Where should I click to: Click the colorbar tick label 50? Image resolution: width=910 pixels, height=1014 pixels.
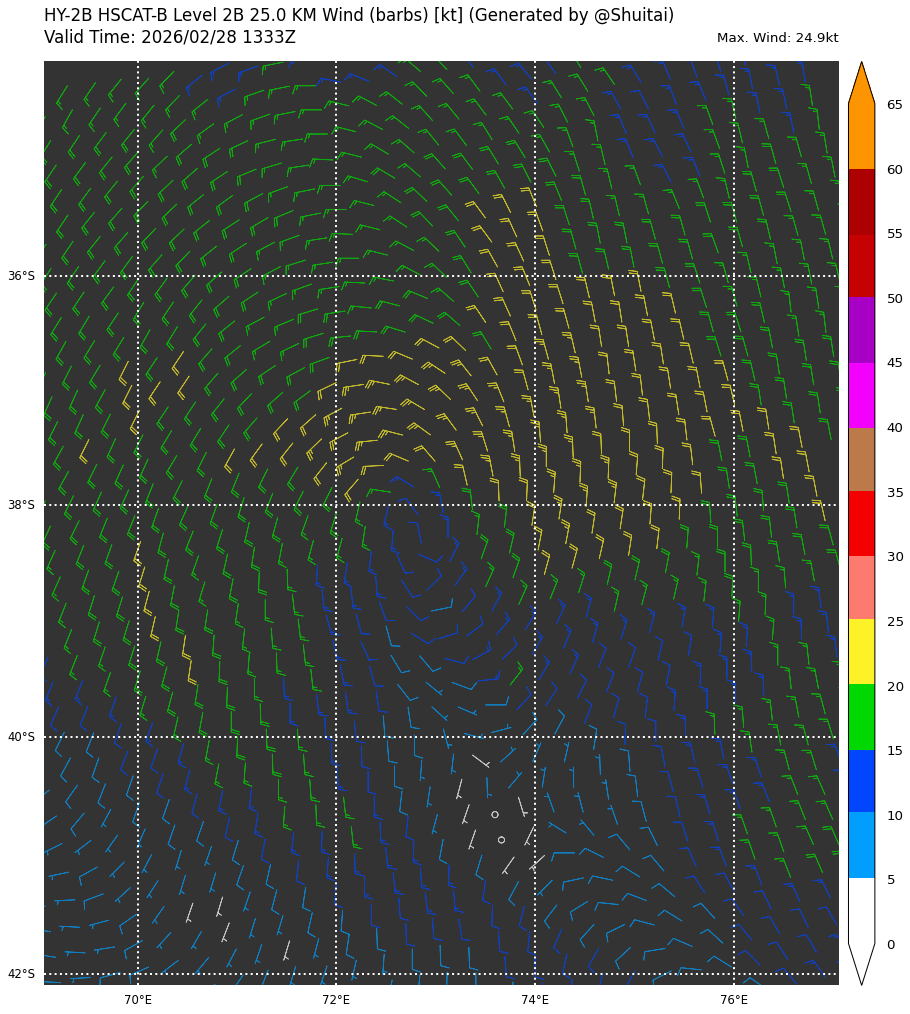click(x=894, y=299)
